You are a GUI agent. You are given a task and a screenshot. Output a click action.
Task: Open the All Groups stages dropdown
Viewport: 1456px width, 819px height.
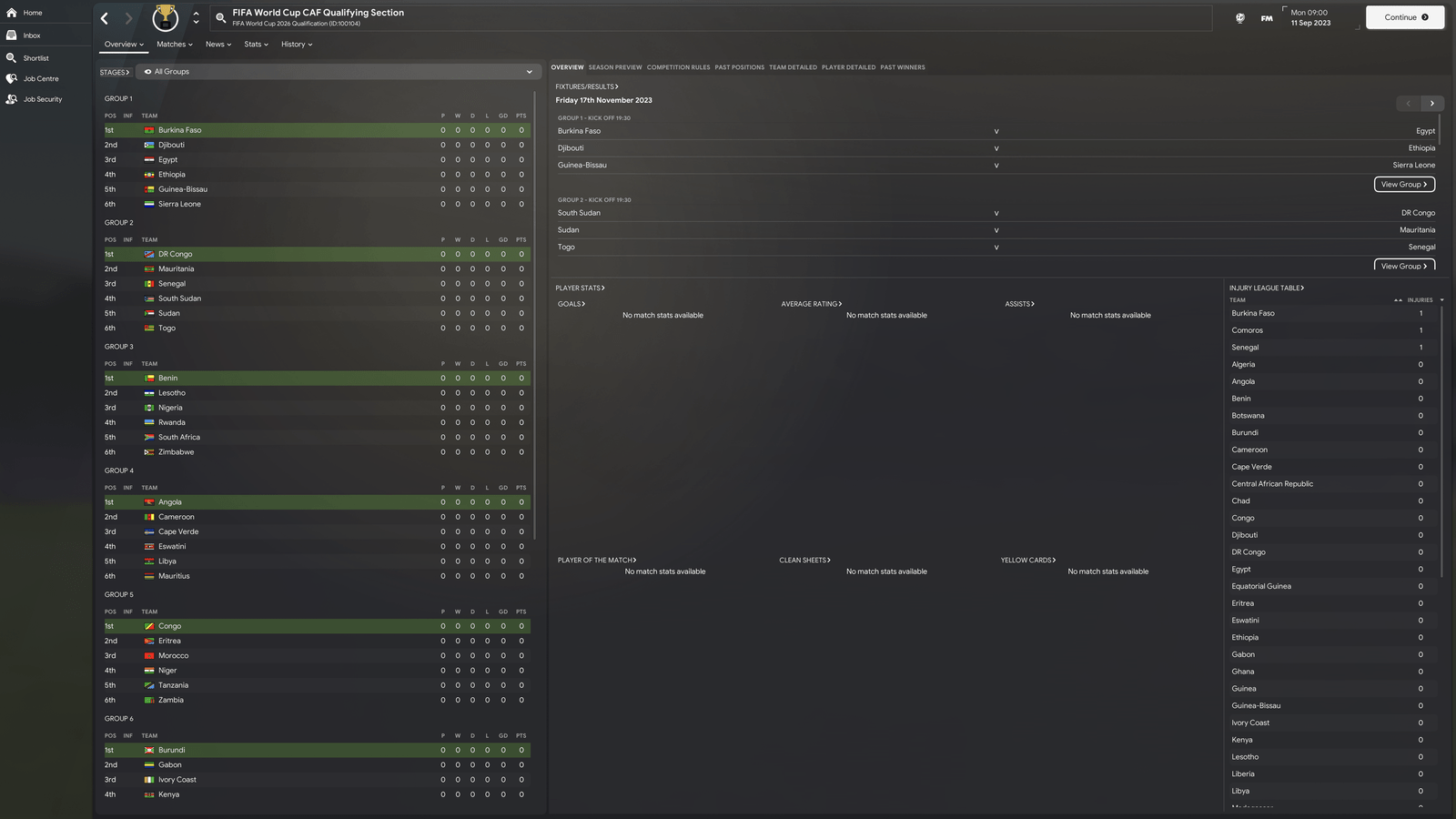pos(337,72)
